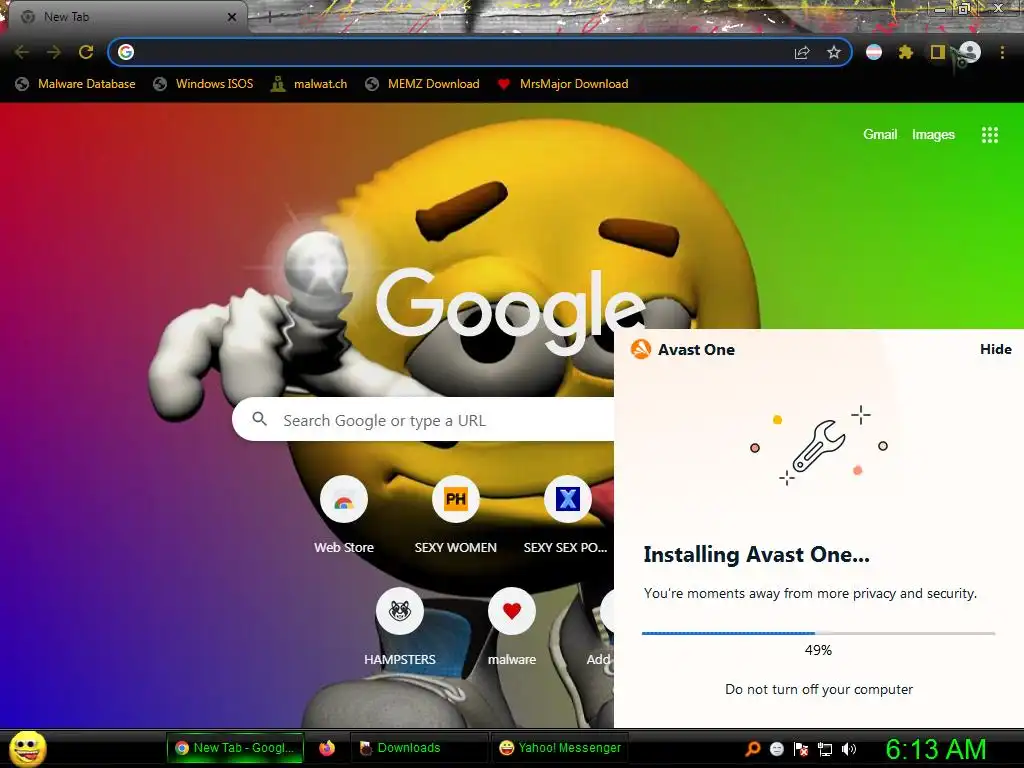1024x768 pixels.
Task: Open the Chrome profile avatar
Action: click(969, 52)
